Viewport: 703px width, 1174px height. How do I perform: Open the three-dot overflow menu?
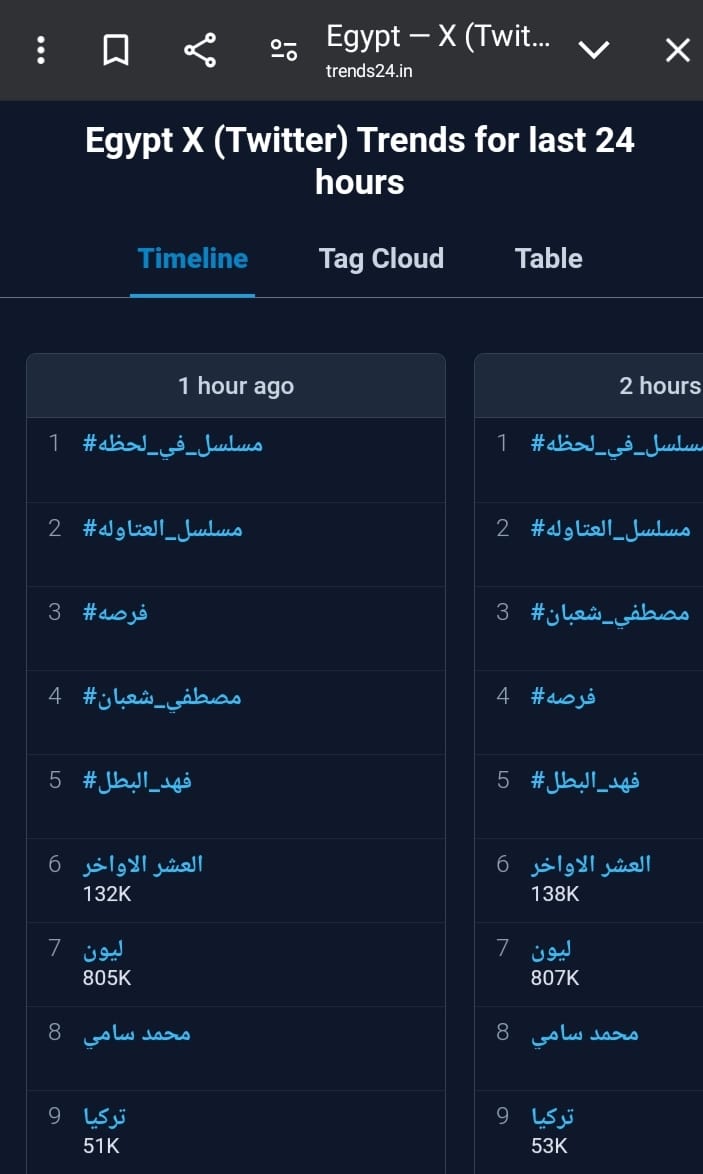click(x=41, y=50)
